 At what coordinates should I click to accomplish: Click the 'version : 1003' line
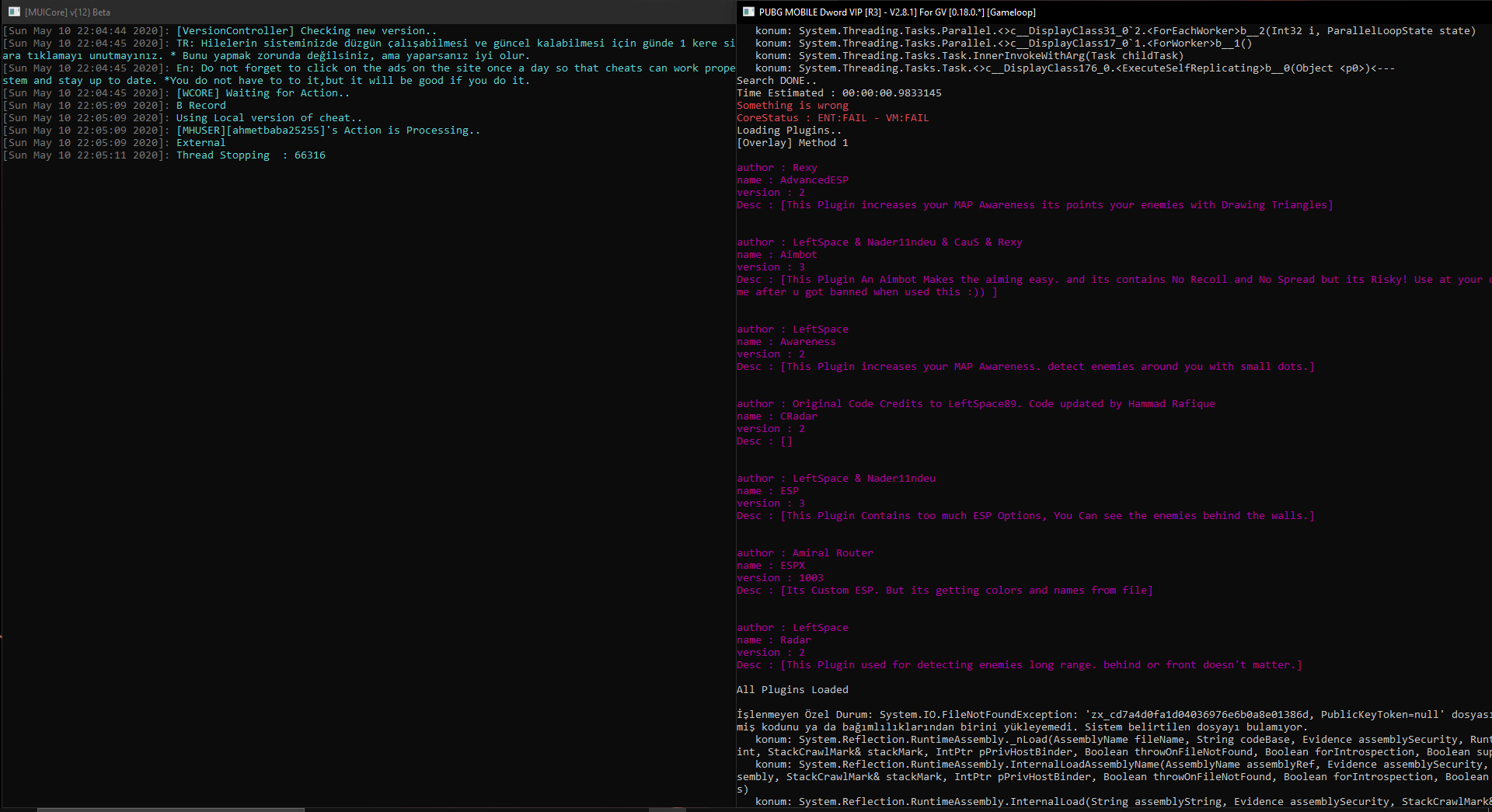tap(780, 578)
